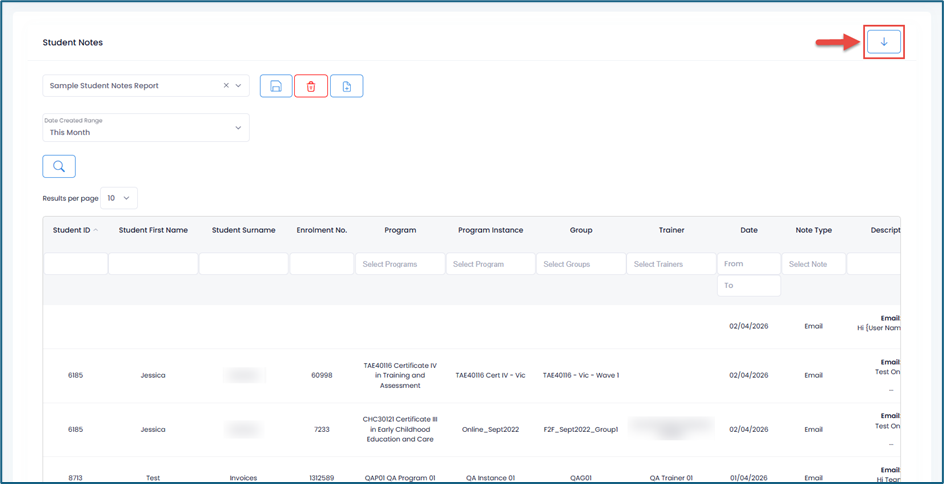Open the Select Trainers filter

(x=671, y=264)
